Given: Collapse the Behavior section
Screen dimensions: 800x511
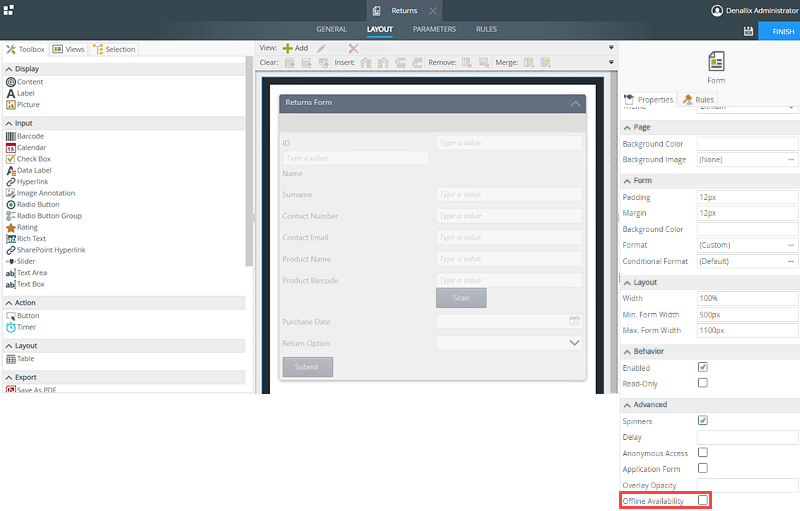Looking at the screenshot, I should click(x=627, y=352).
